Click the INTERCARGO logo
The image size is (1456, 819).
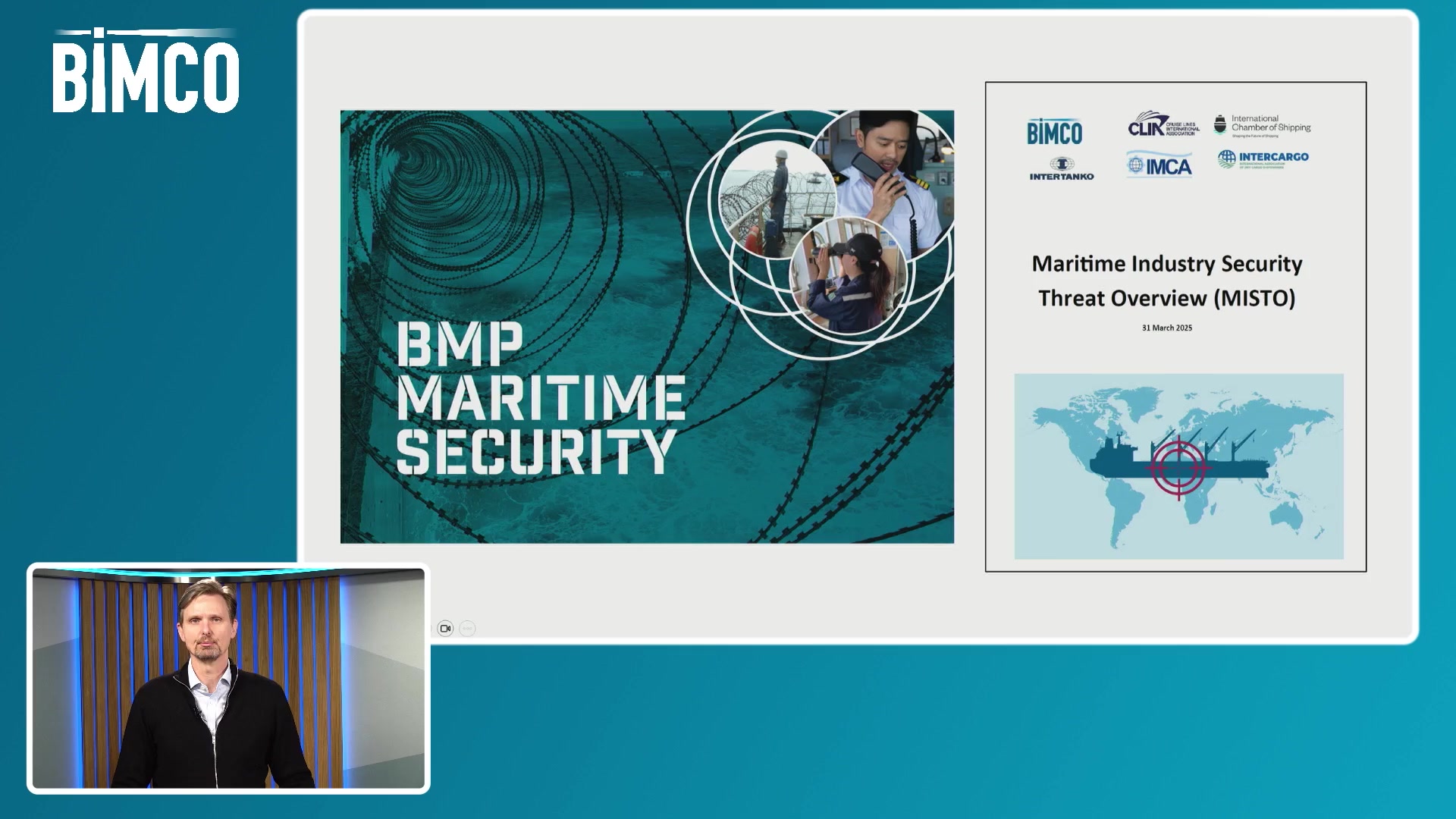click(x=1263, y=159)
